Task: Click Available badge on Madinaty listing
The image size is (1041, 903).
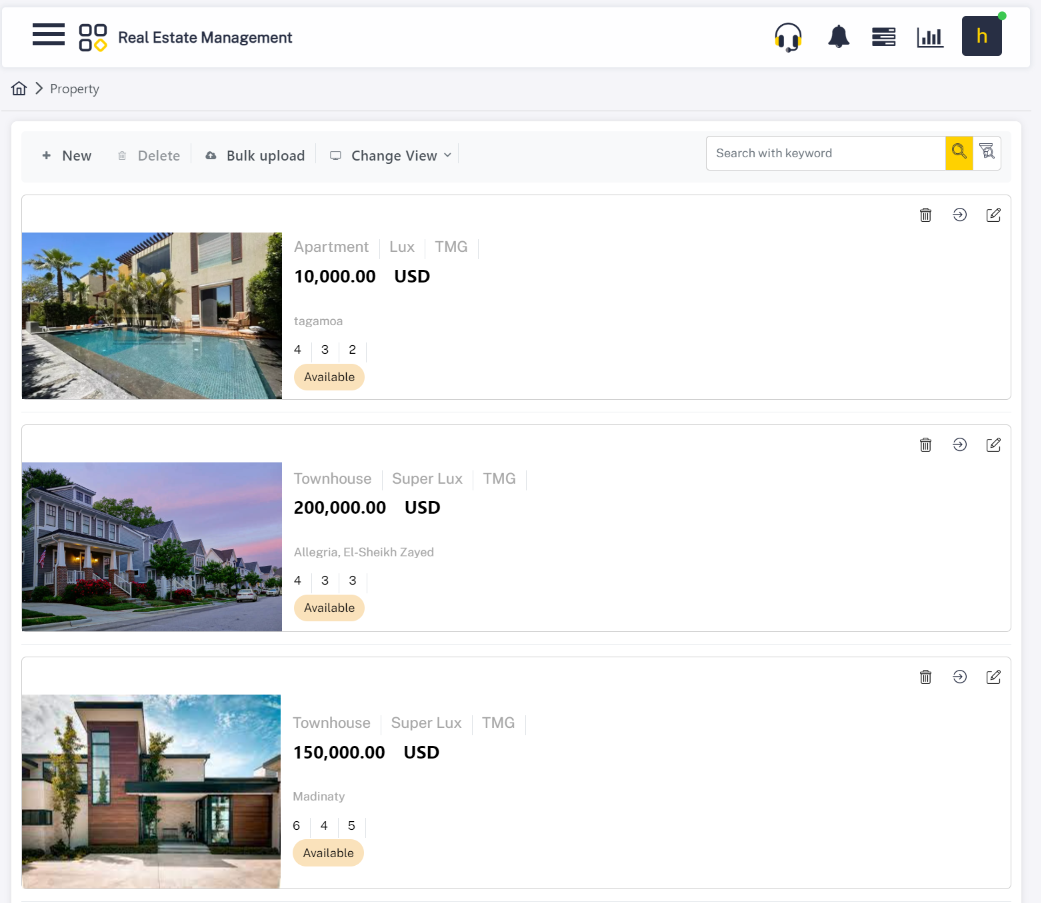Action: point(328,853)
